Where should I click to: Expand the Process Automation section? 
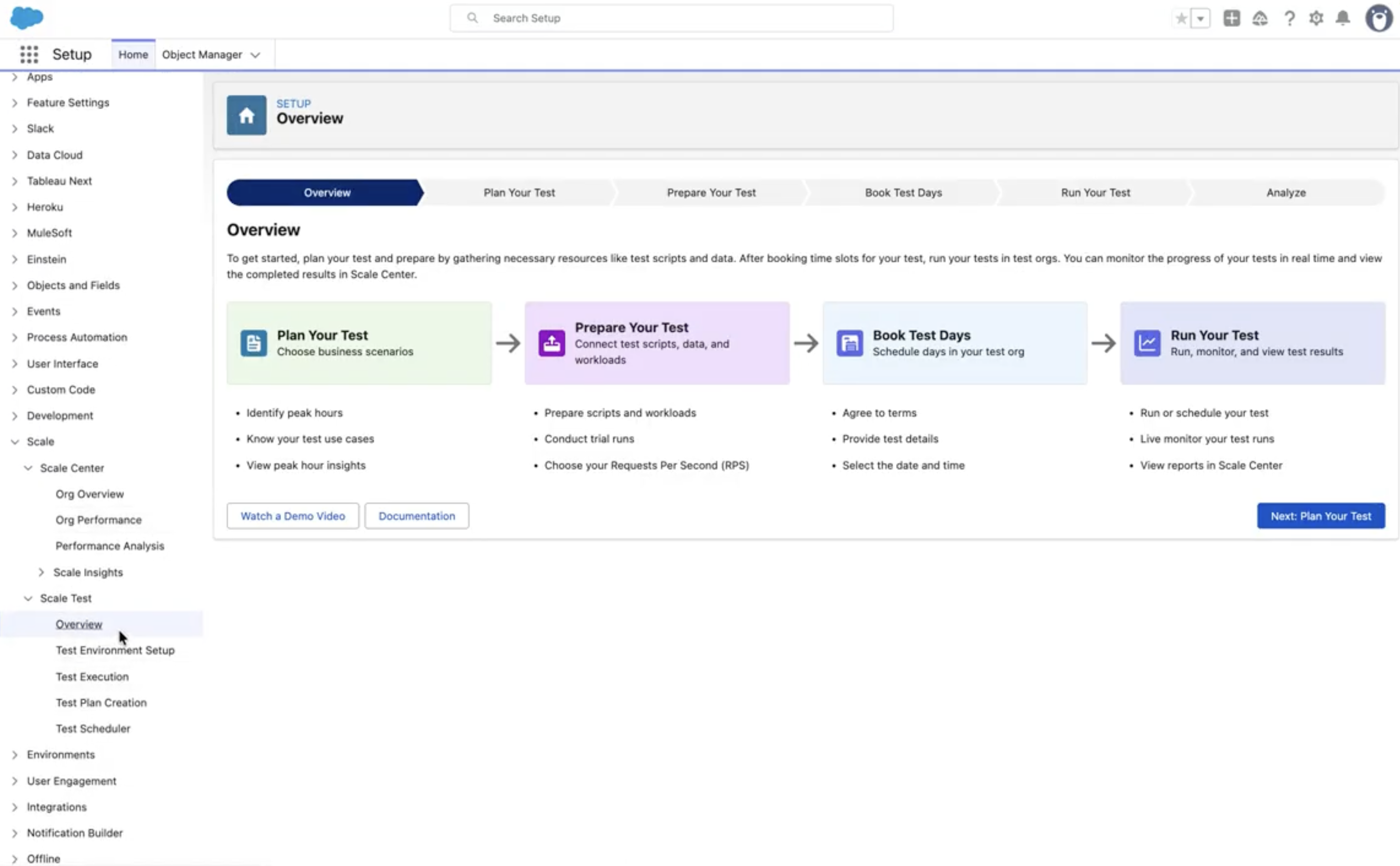tap(15, 337)
